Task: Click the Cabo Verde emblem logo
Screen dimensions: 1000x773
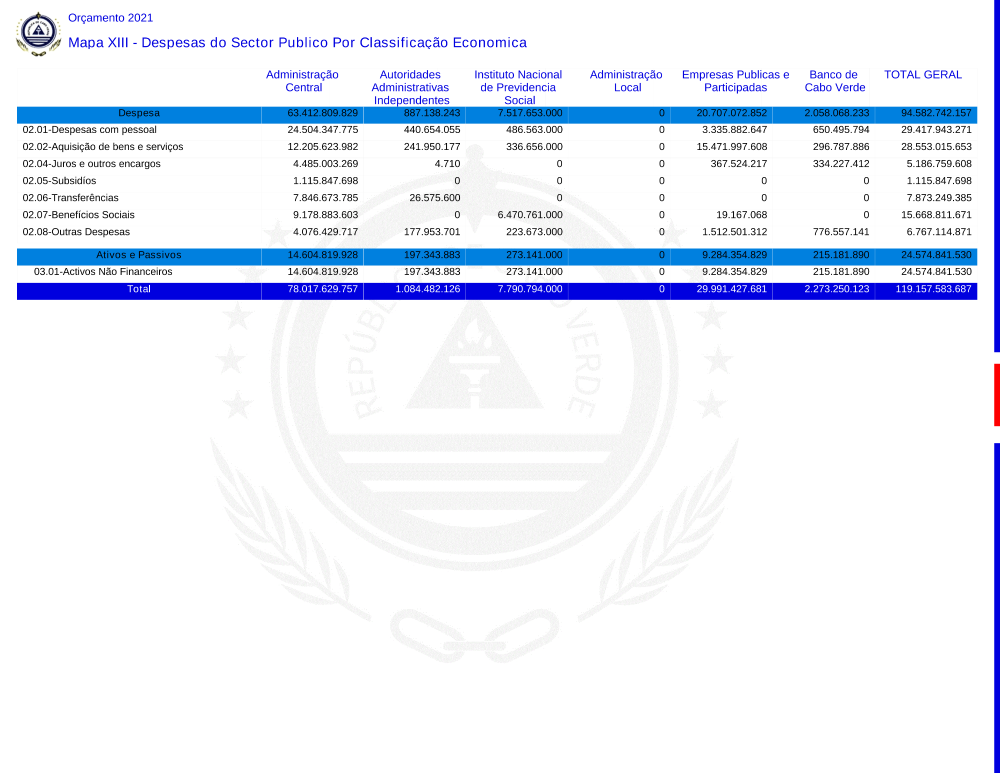Action: [38, 34]
